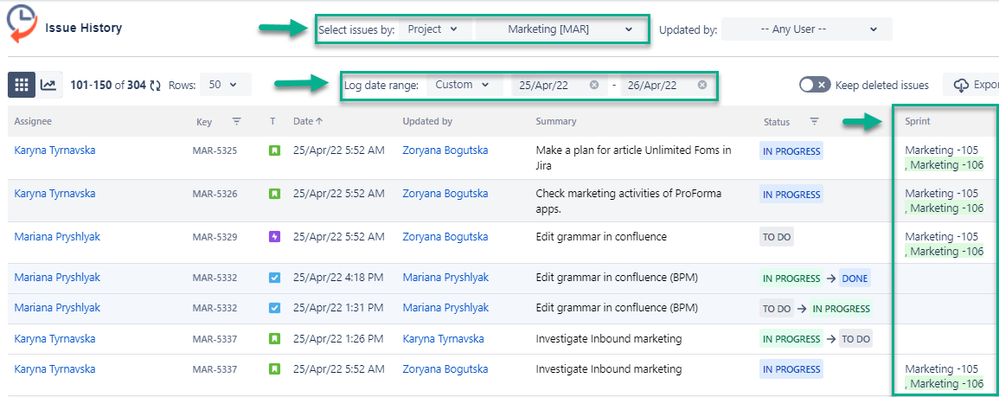Screen dimensions: 999x397
Task: Click Sprint value Marketing -105 for MAR-5329
Action: (x=942, y=236)
